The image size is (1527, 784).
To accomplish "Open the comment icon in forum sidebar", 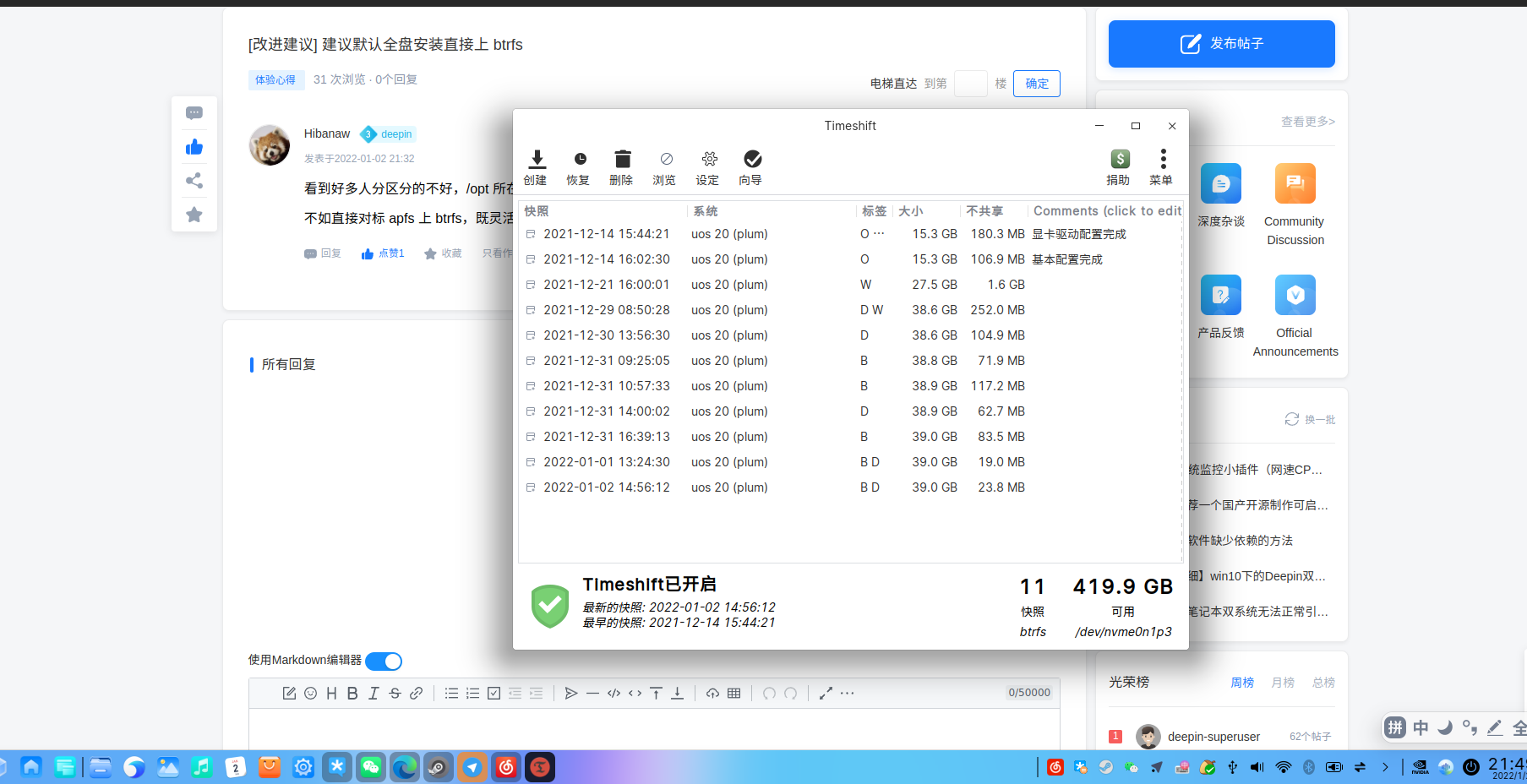I will 194,113.
